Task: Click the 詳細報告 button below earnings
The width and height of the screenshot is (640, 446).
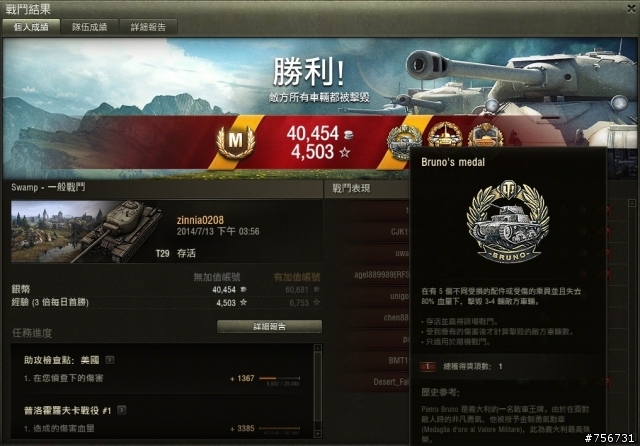Action: pos(269,326)
